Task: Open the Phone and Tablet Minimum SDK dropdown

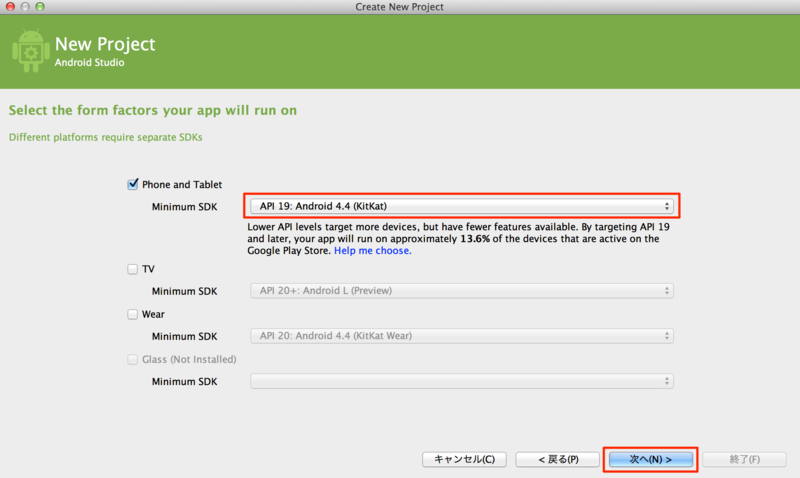Action: [x=462, y=206]
